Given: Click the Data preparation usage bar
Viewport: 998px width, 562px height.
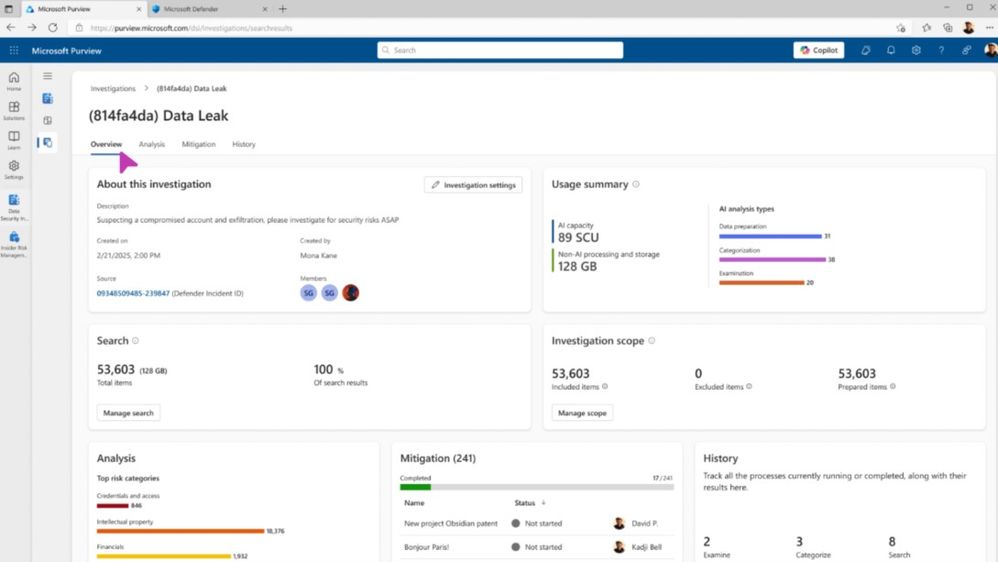Looking at the screenshot, I should pyautogui.click(x=770, y=236).
